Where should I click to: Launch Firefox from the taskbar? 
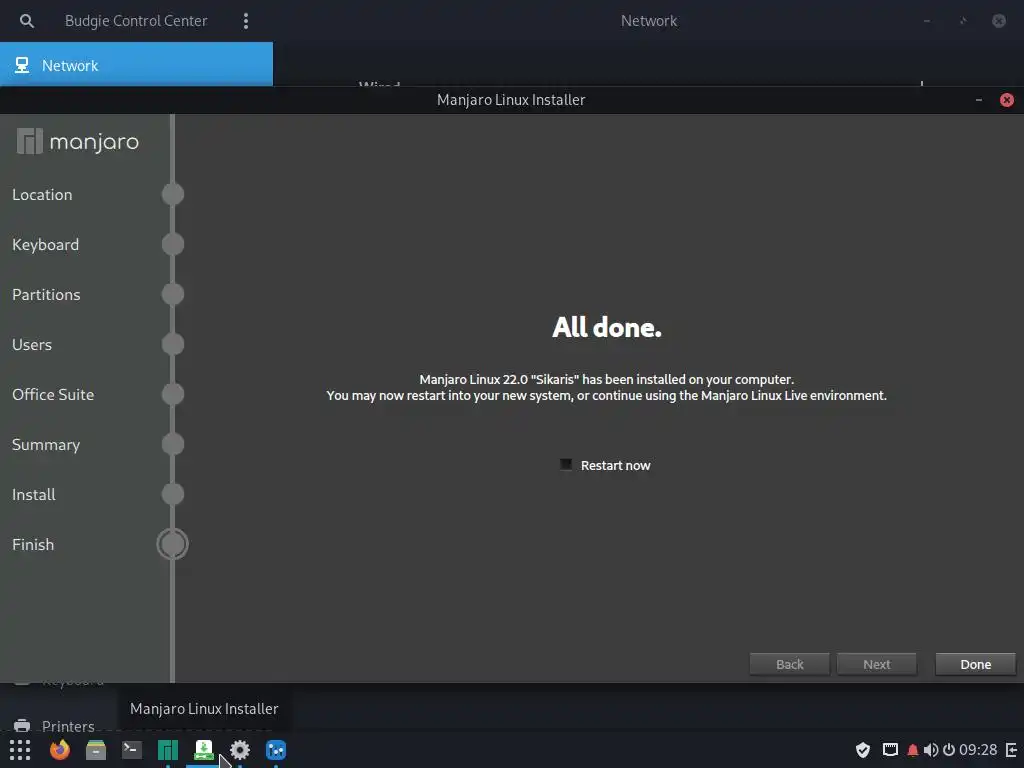(x=60, y=750)
